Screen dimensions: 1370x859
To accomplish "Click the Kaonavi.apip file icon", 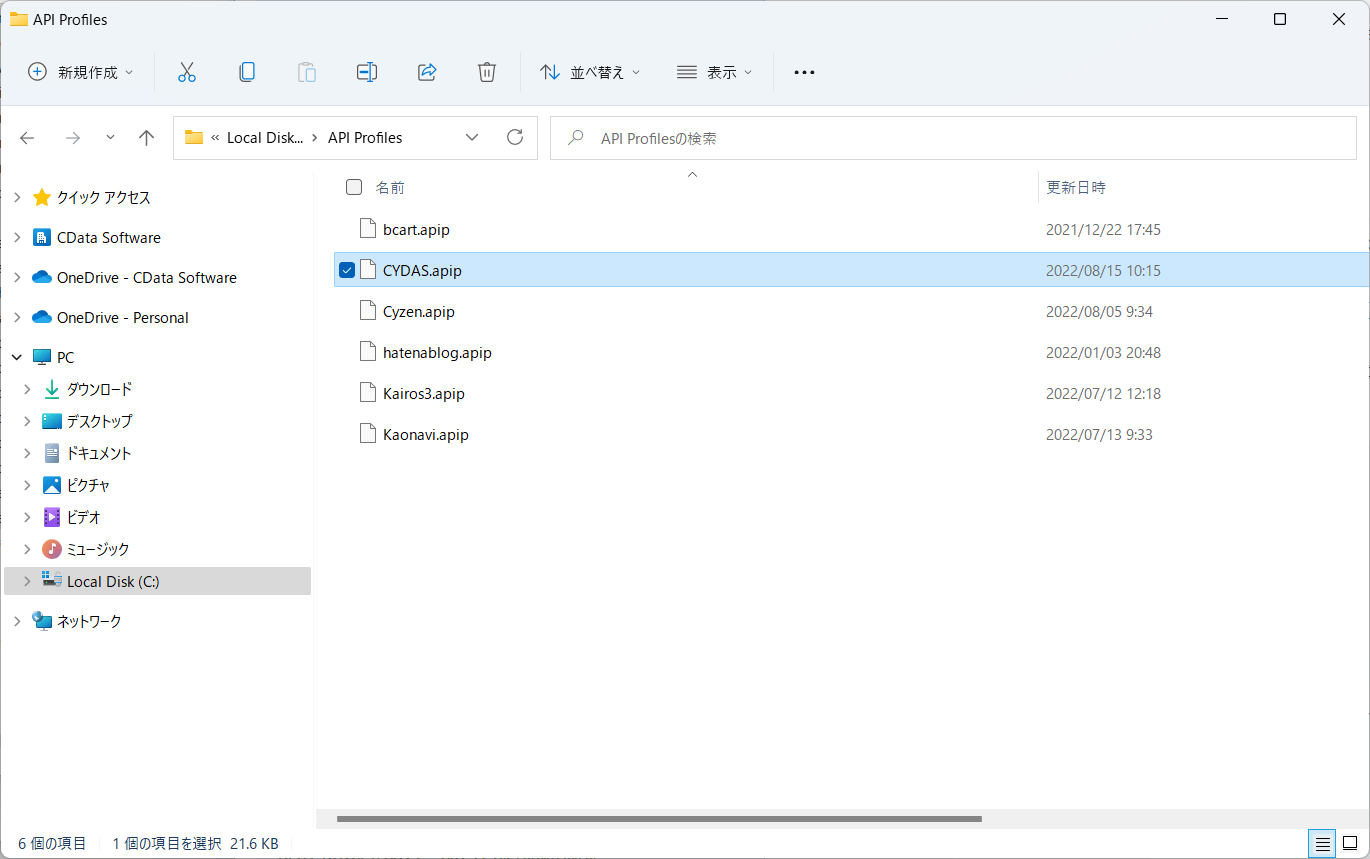I will (367, 434).
